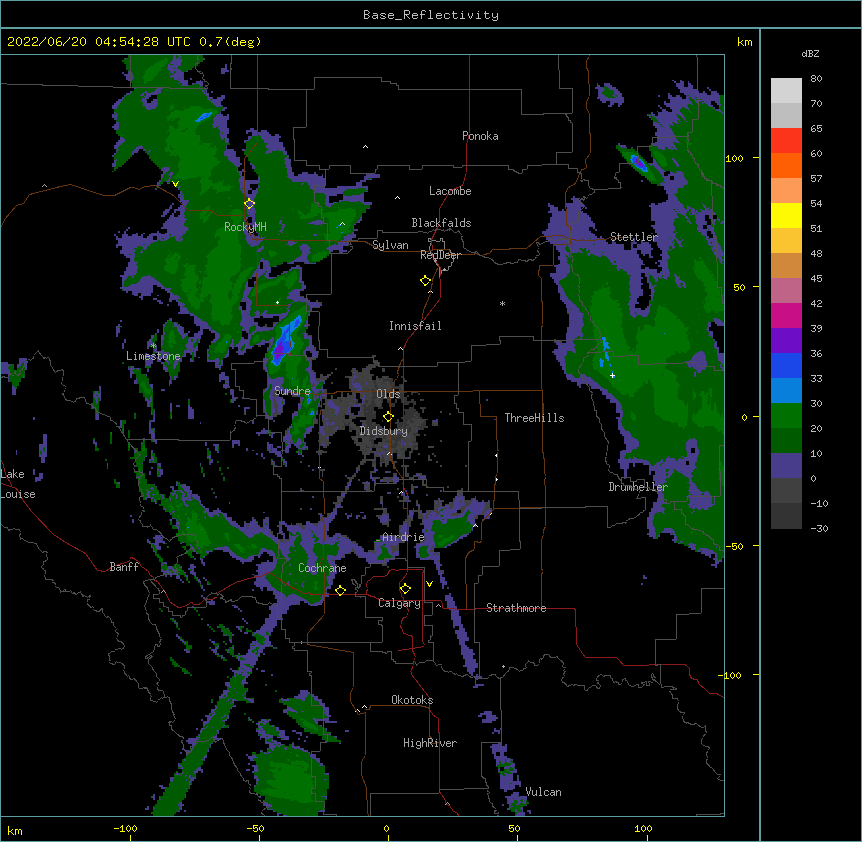Click the Base_Reflectivity title text
862x842 pixels.
[431, 15]
